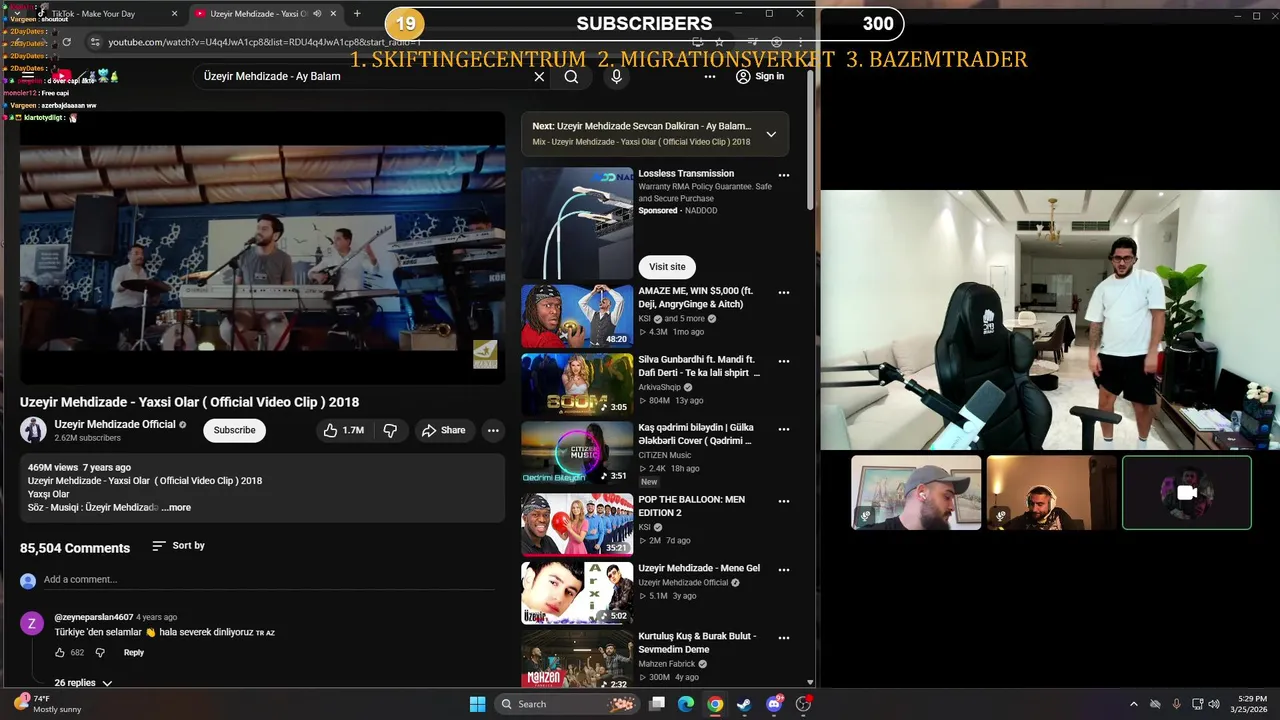This screenshot has height=720, width=1280.
Task: Open the YouTube hamburger guide menu
Action: click(x=28, y=77)
